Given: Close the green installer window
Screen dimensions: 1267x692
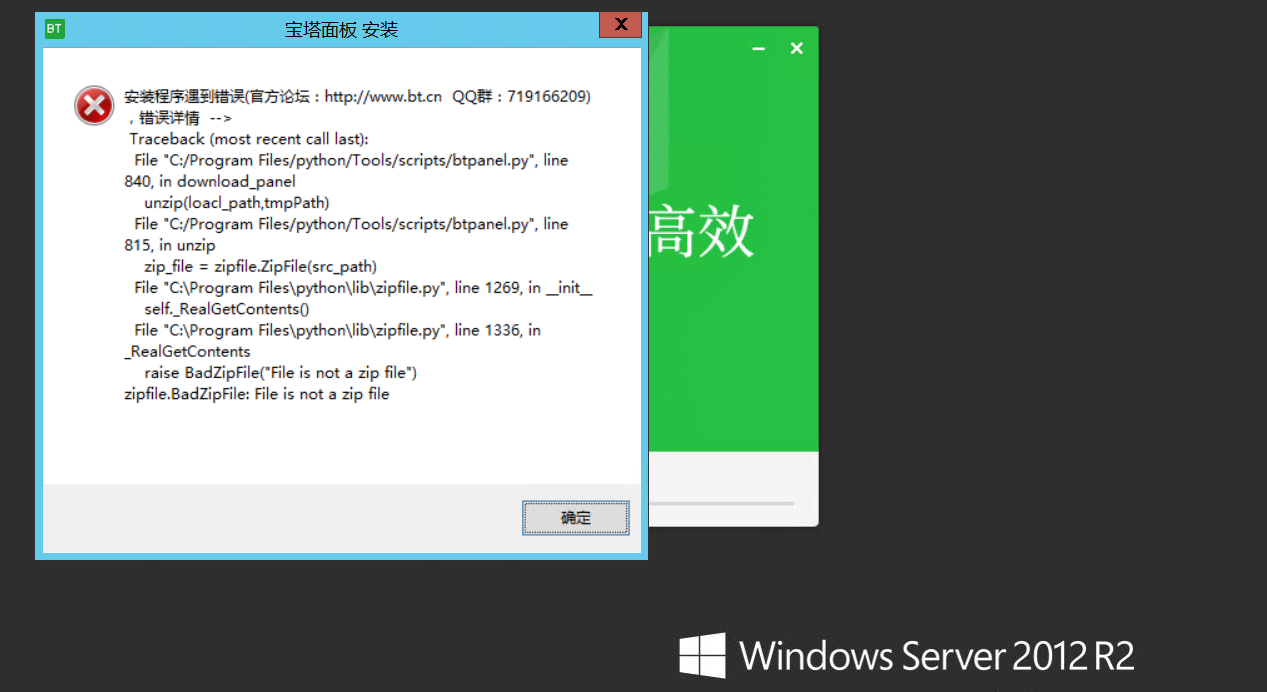Looking at the screenshot, I should coord(797,48).
